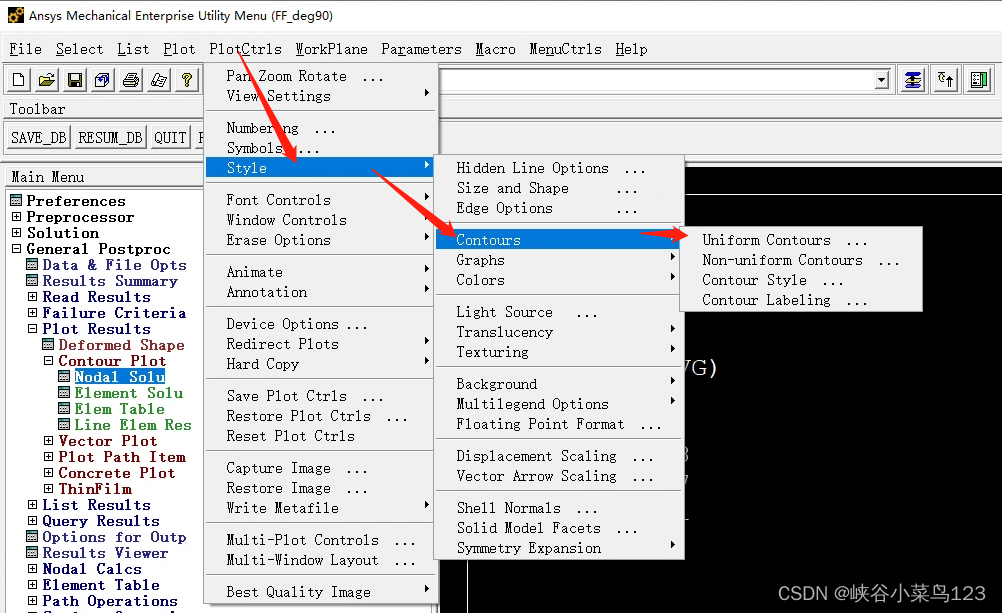Expand the Read Results node
The image size is (1002, 613).
(33, 297)
